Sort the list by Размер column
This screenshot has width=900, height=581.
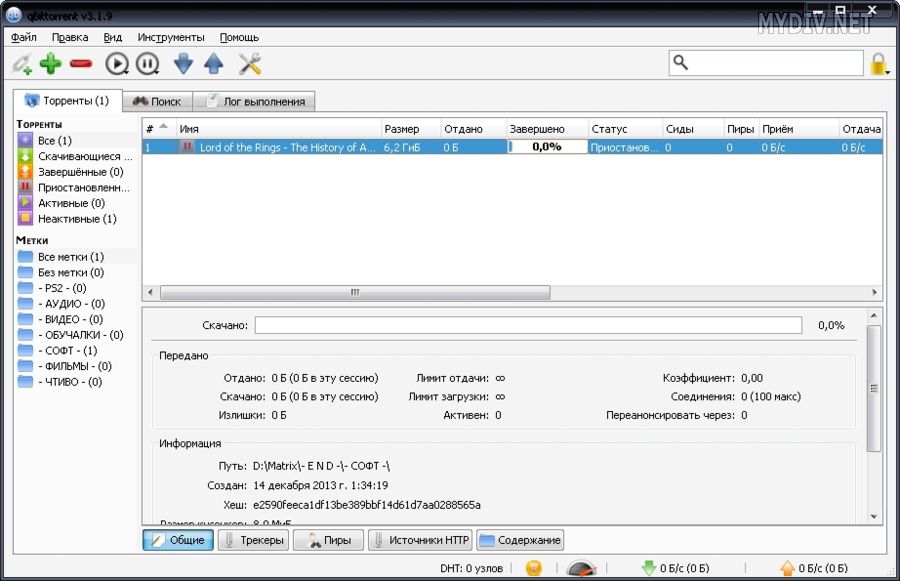pyautogui.click(x=410, y=129)
